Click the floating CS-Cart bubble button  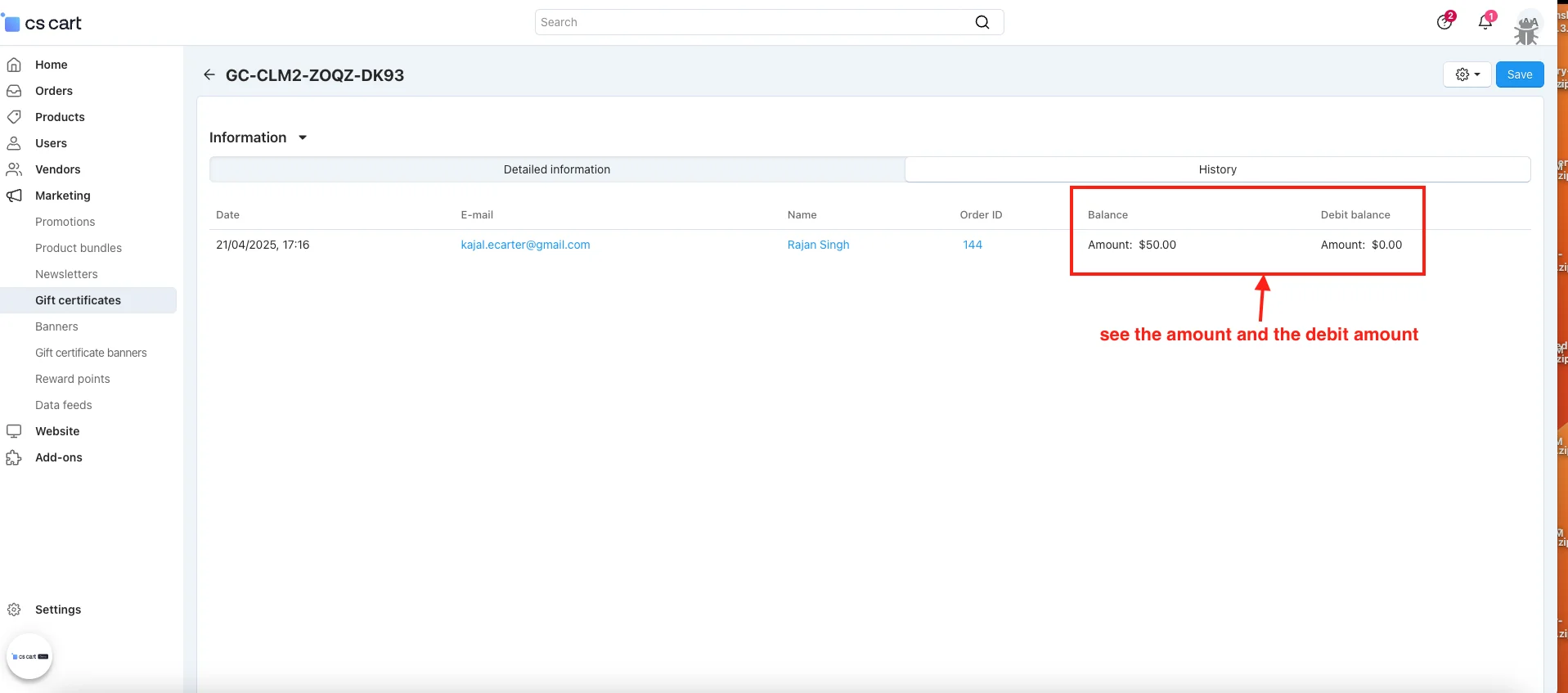click(30, 656)
